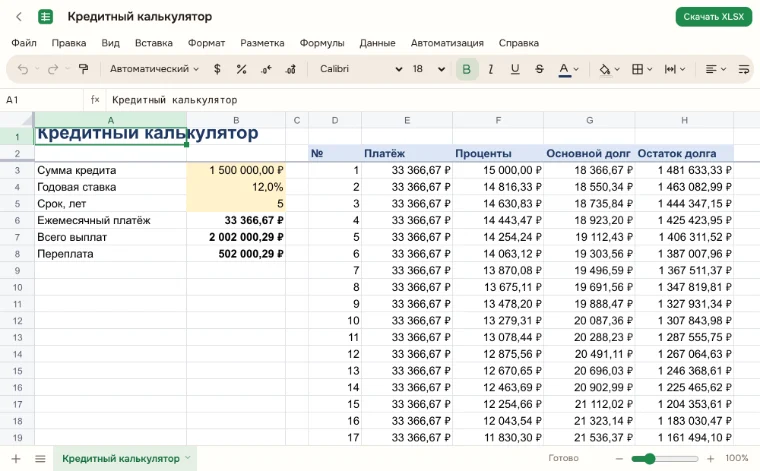760x471 pixels.
Task: Open the Данные menu
Action: click(x=377, y=43)
